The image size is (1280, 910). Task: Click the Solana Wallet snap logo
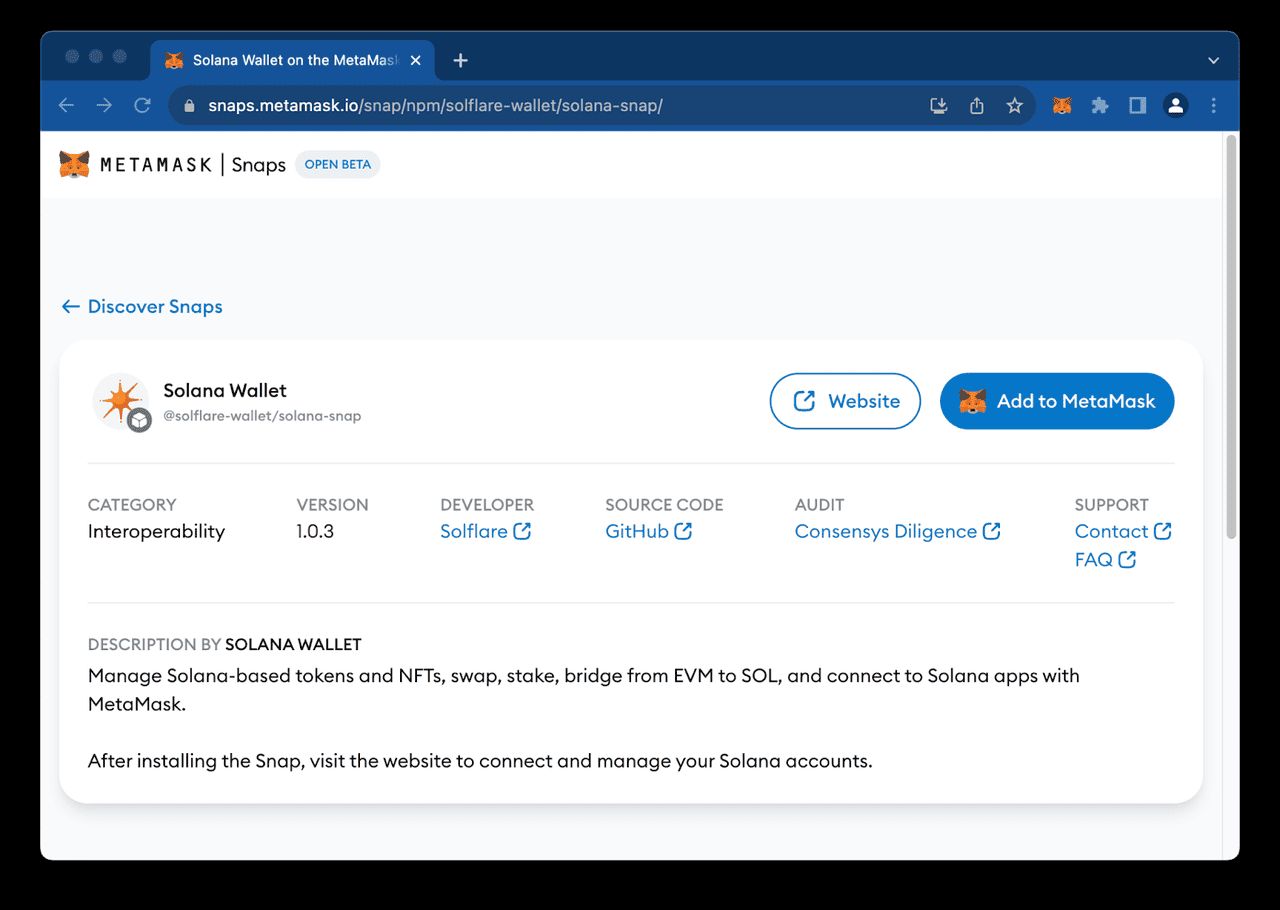point(121,400)
